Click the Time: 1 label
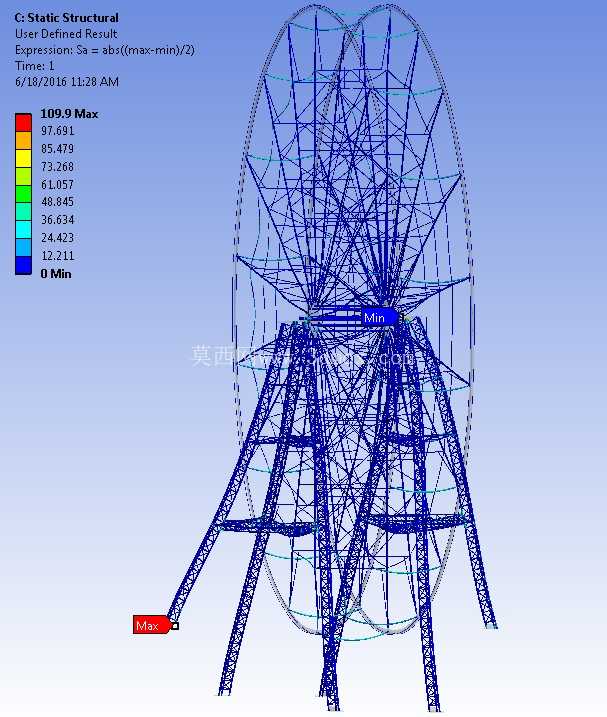 34,66
